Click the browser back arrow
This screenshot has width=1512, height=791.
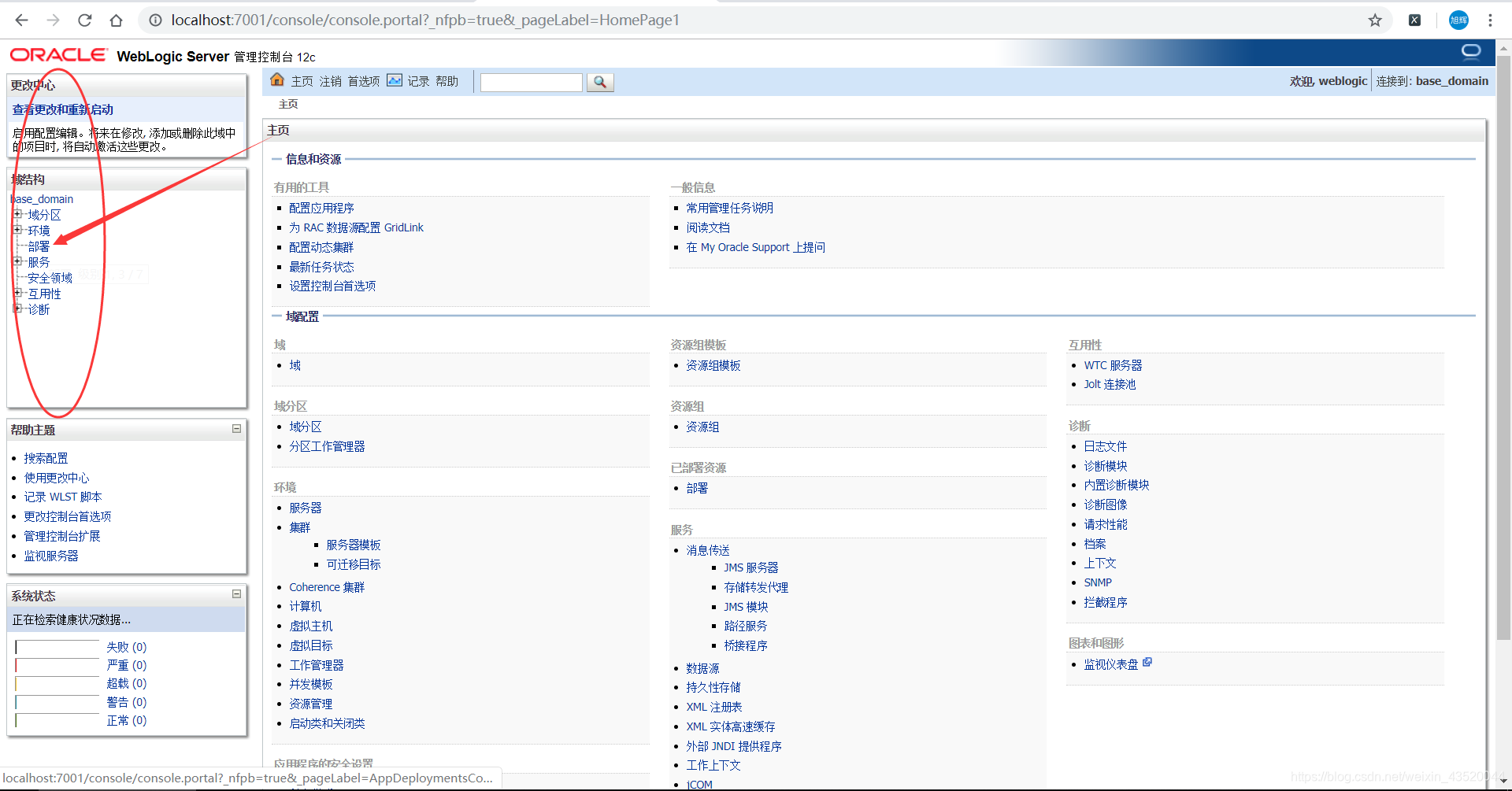[21, 20]
